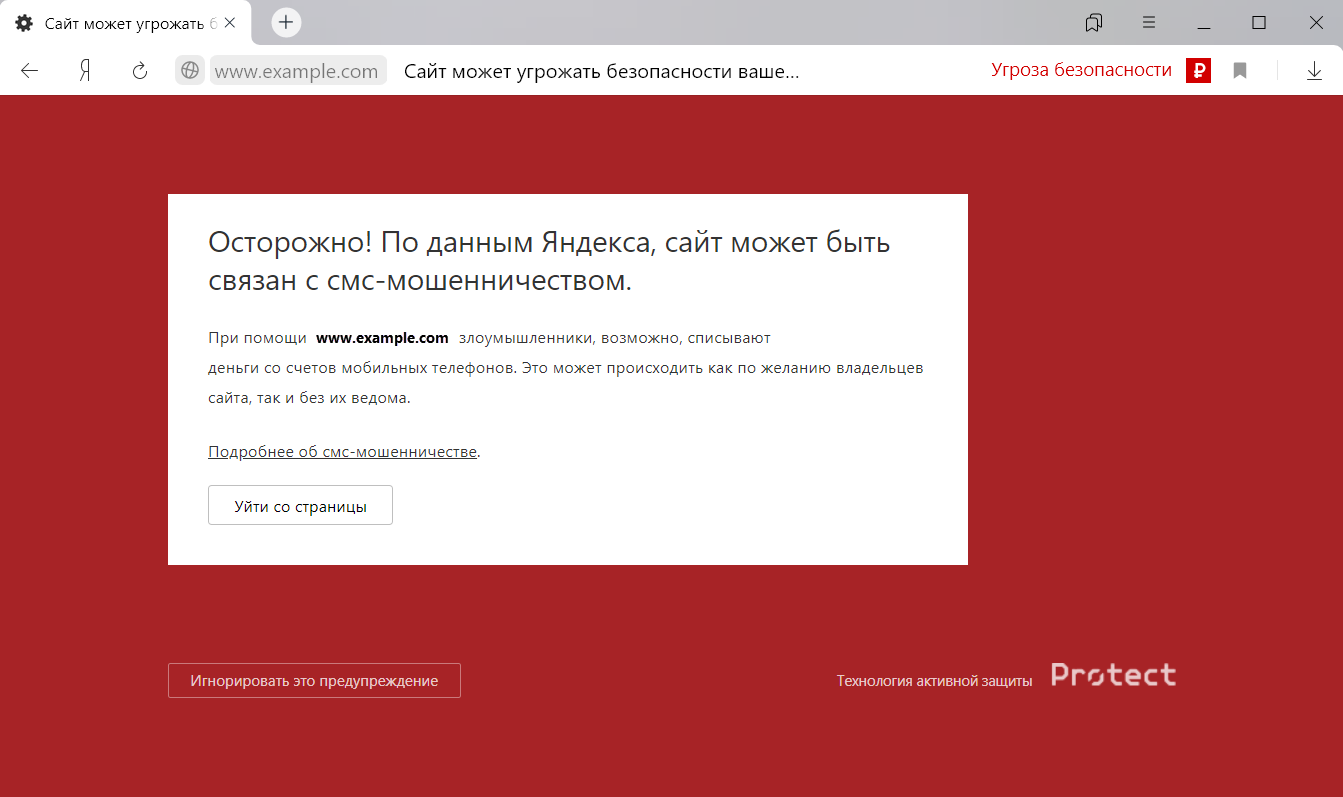Click the 'Осторожно!' warning heading
The height and width of the screenshot is (797, 1343).
pyautogui.click(x=549, y=261)
